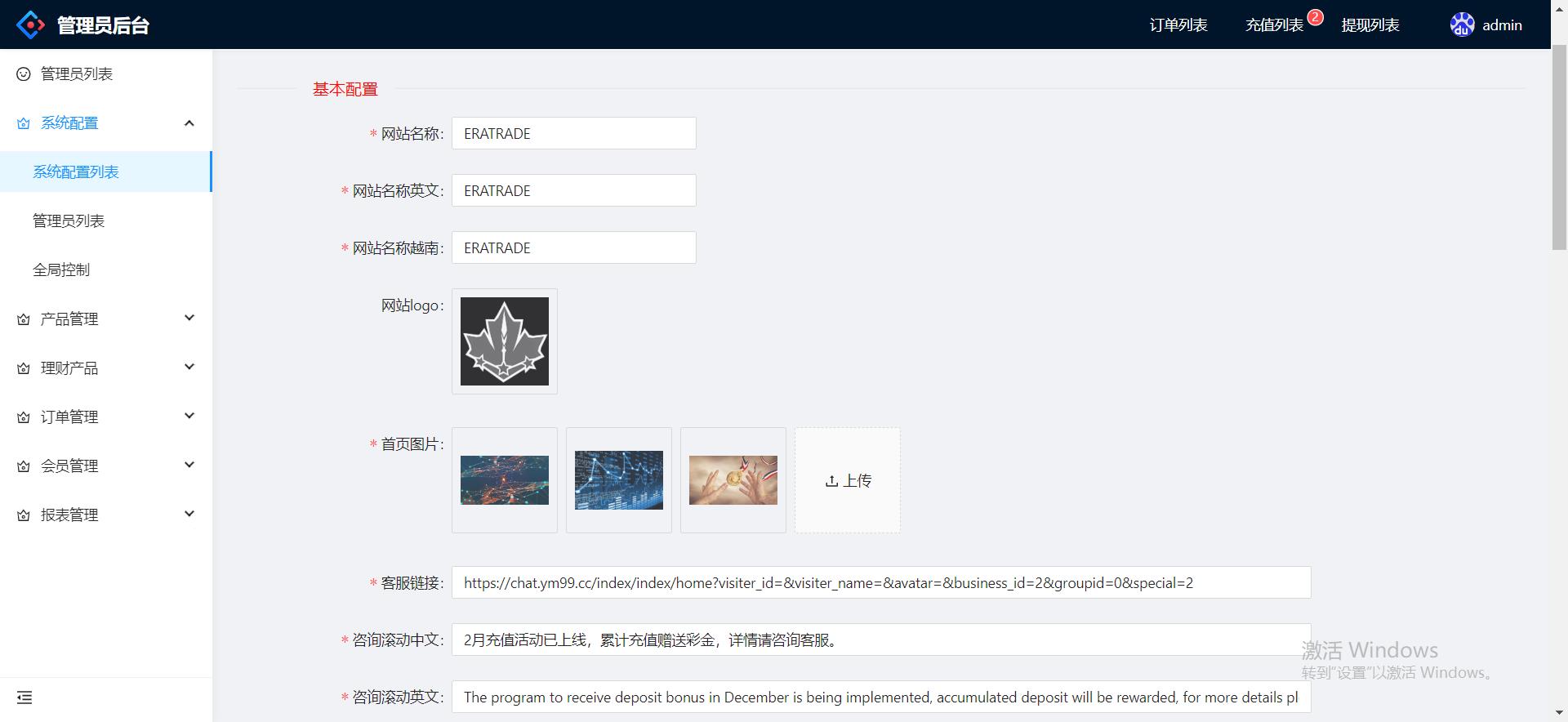Image resolution: width=1568 pixels, height=722 pixels.
Task: Click the maple leaf 网站logo thumbnail
Action: click(505, 341)
